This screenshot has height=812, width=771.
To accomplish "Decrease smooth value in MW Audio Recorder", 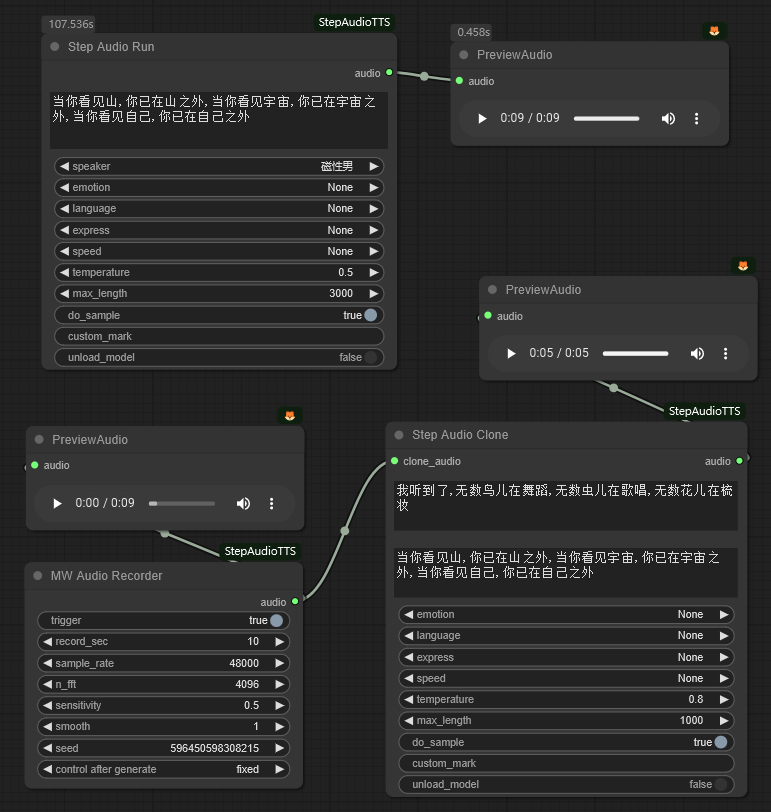I will coord(48,727).
